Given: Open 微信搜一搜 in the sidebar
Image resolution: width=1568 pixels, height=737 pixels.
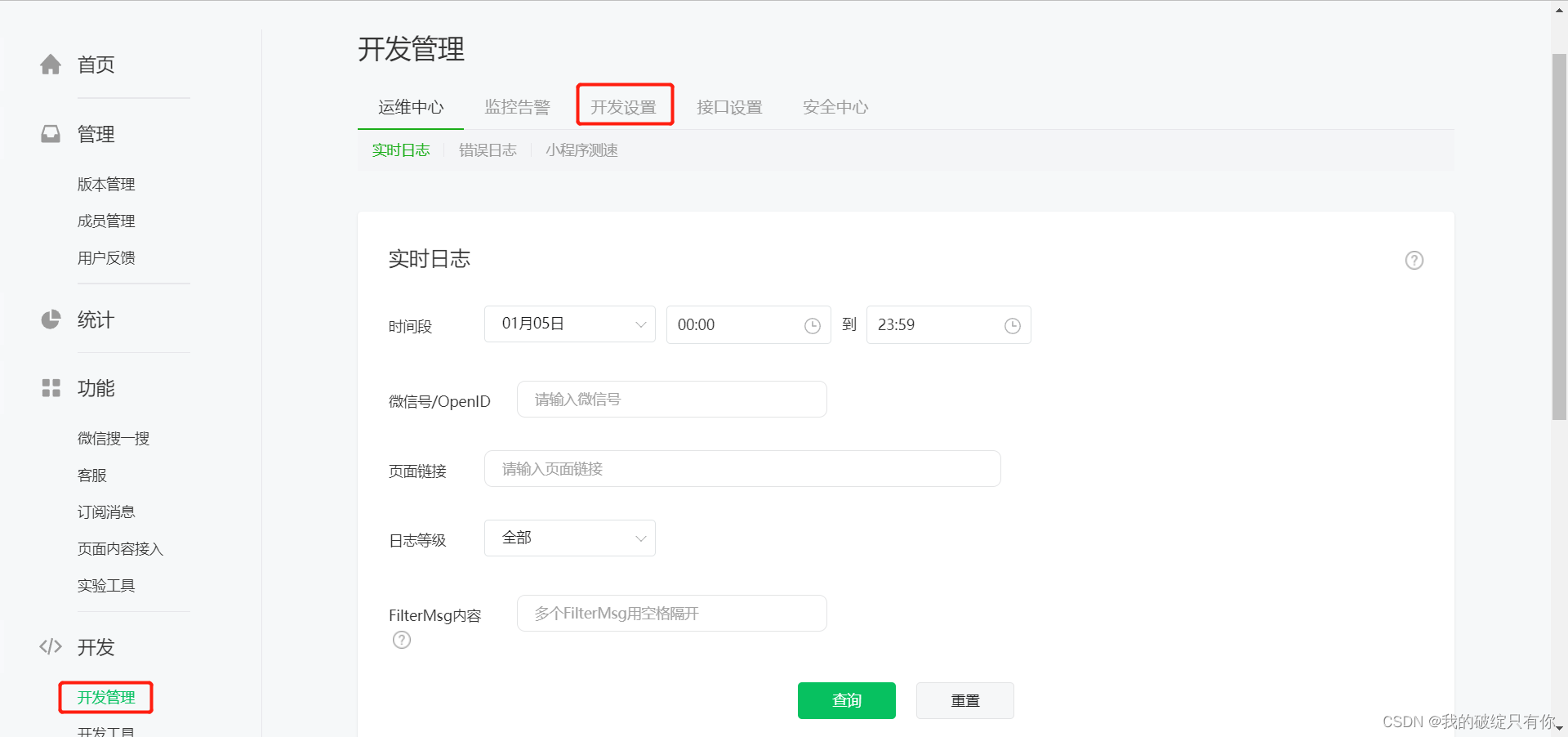Looking at the screenshot, I should [x=114, y=439].
